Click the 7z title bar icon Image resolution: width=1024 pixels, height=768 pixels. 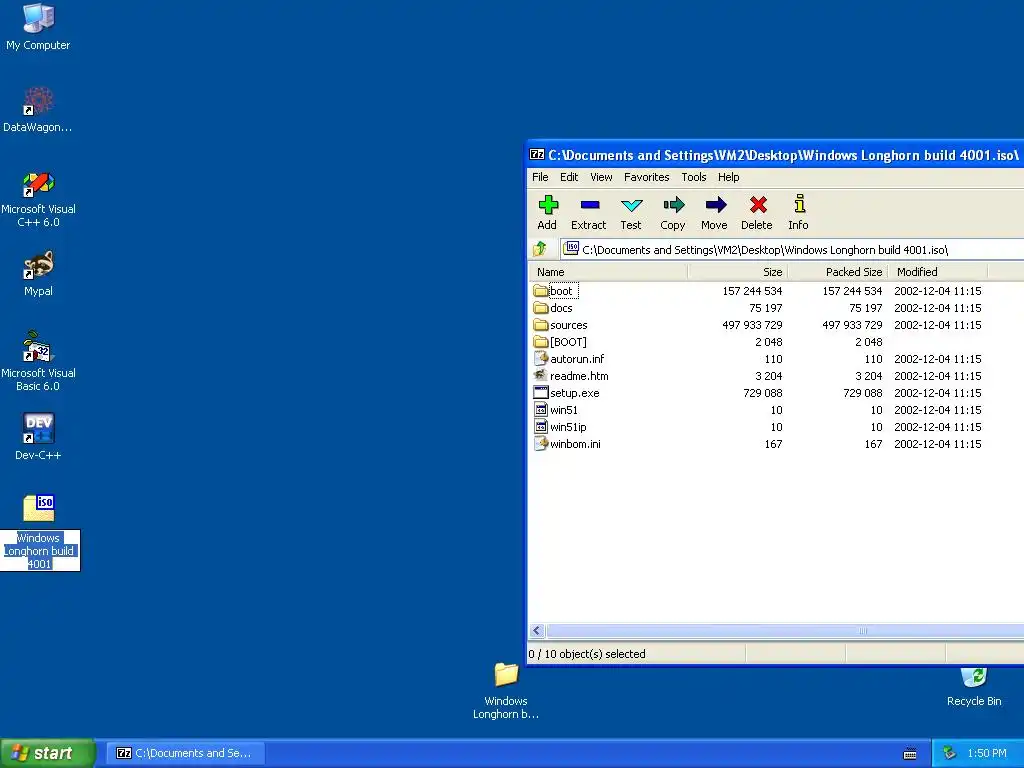pos(537,155)
